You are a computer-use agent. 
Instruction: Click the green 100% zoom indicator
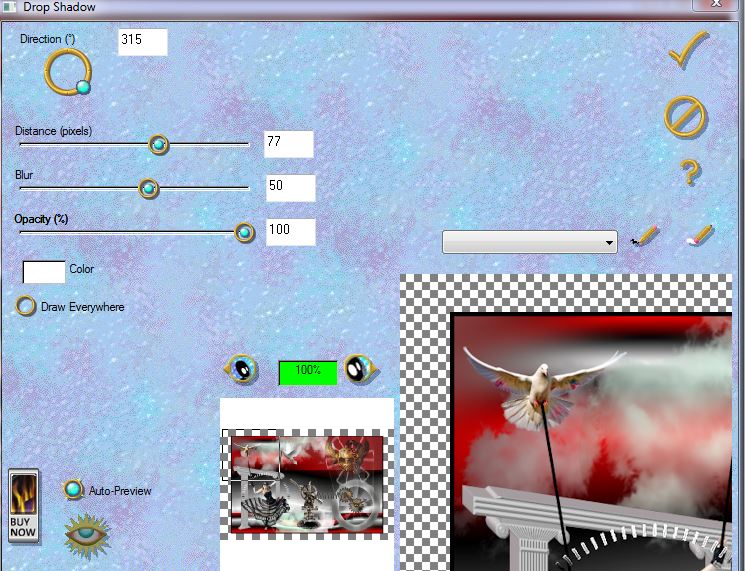[x=308, y=372]
